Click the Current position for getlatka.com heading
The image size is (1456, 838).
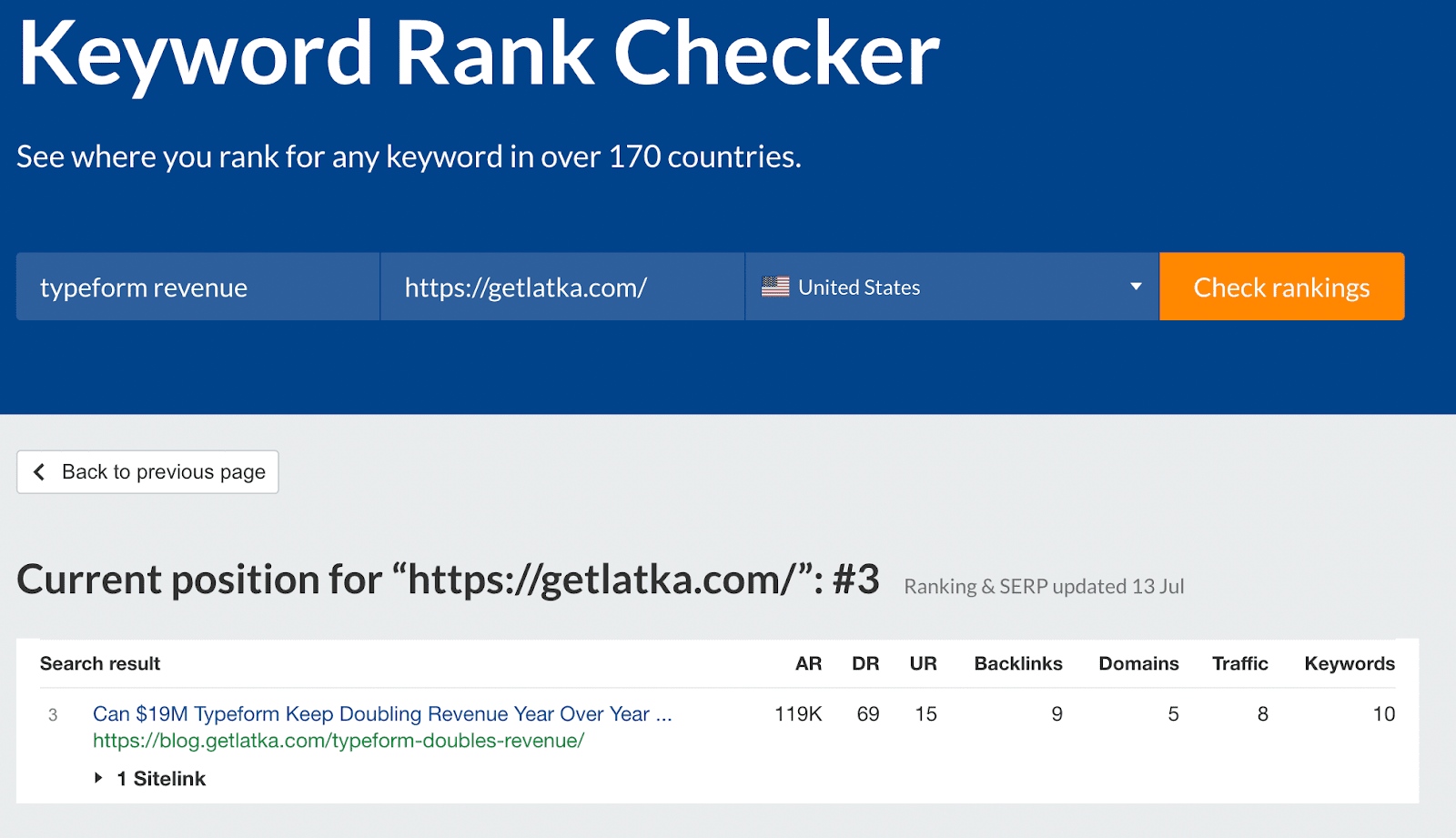point(449,580)
